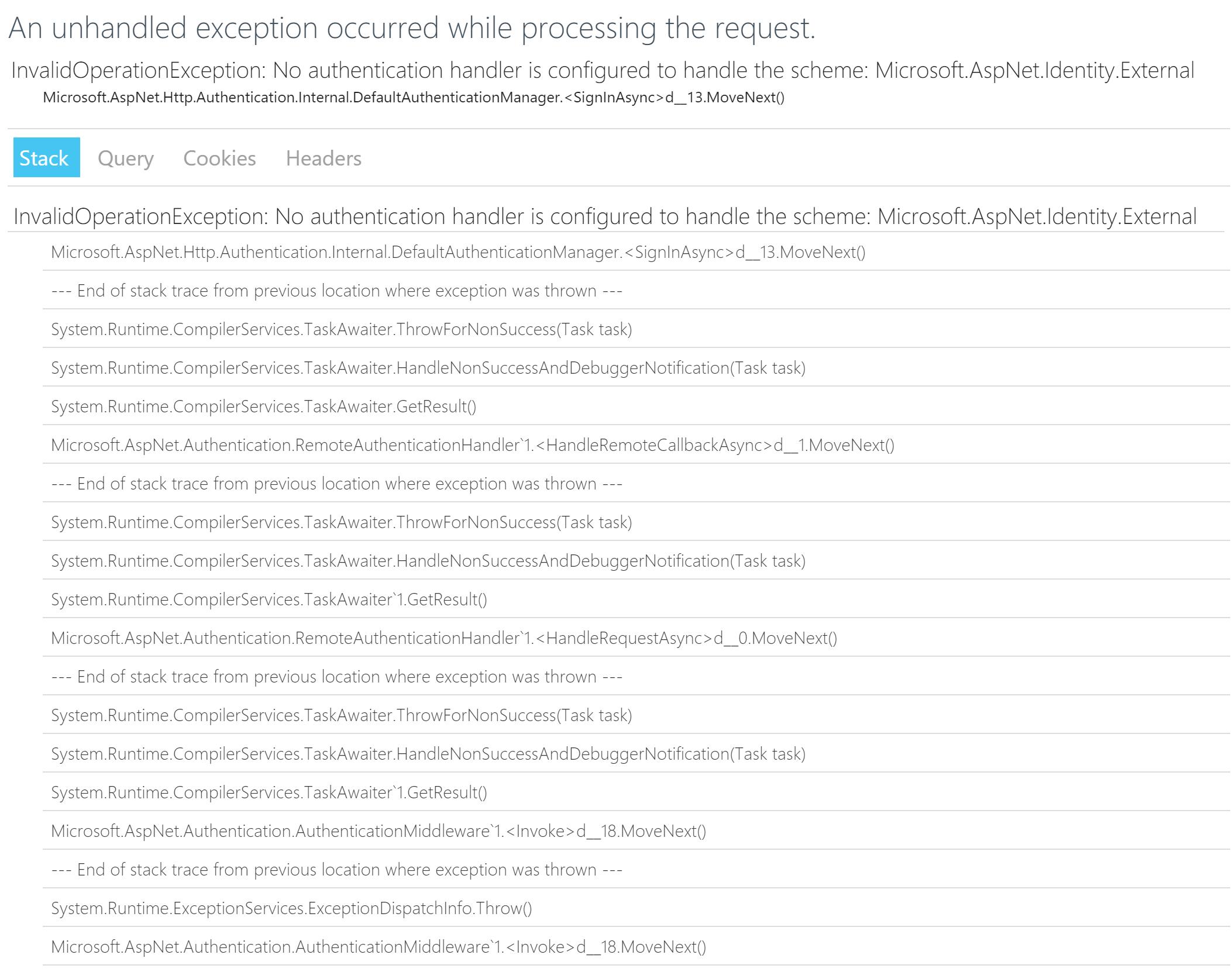Click the last End of stack trace line

(636, 870)
